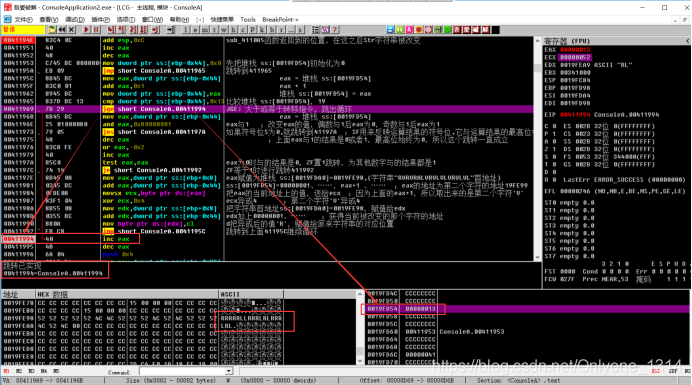This screenshot has width=692, height=385.
Task: Click the Trace Over toolbar icon
Action: point(143,30)
